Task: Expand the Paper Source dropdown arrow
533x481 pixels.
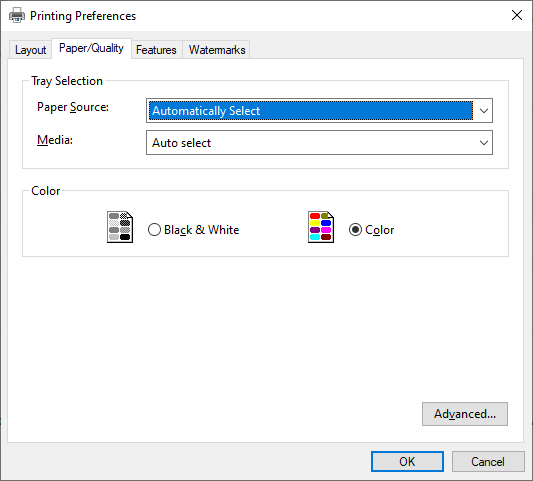Action: pos(484,111)
